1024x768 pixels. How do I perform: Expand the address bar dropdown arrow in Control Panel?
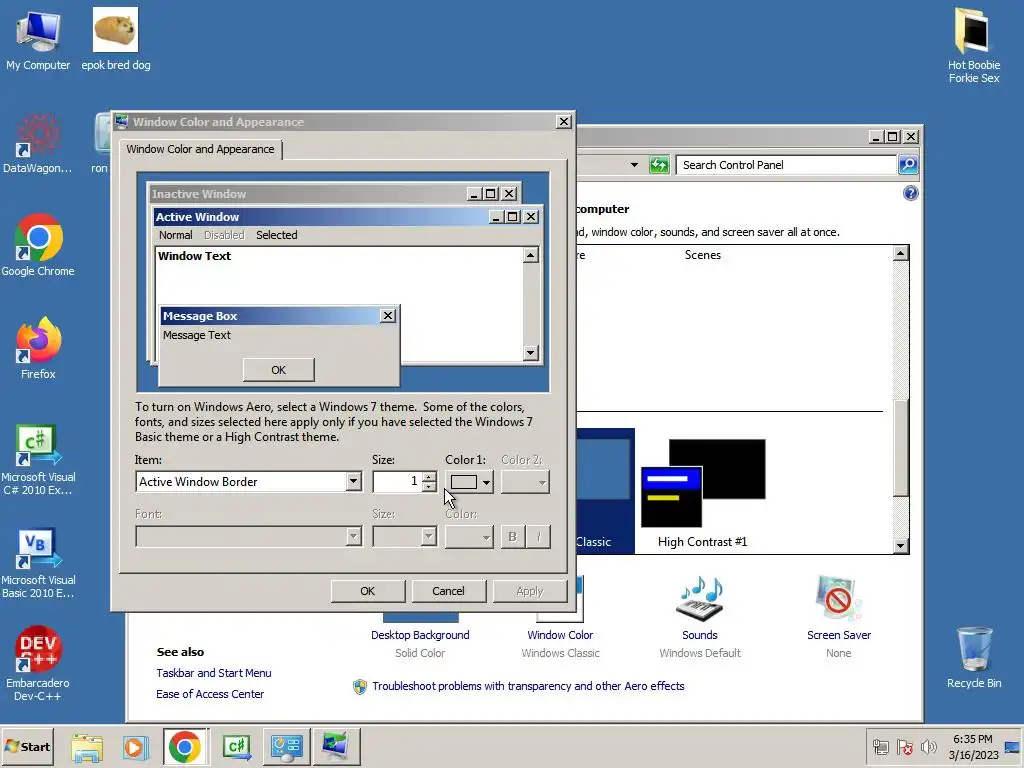[634, 165]
